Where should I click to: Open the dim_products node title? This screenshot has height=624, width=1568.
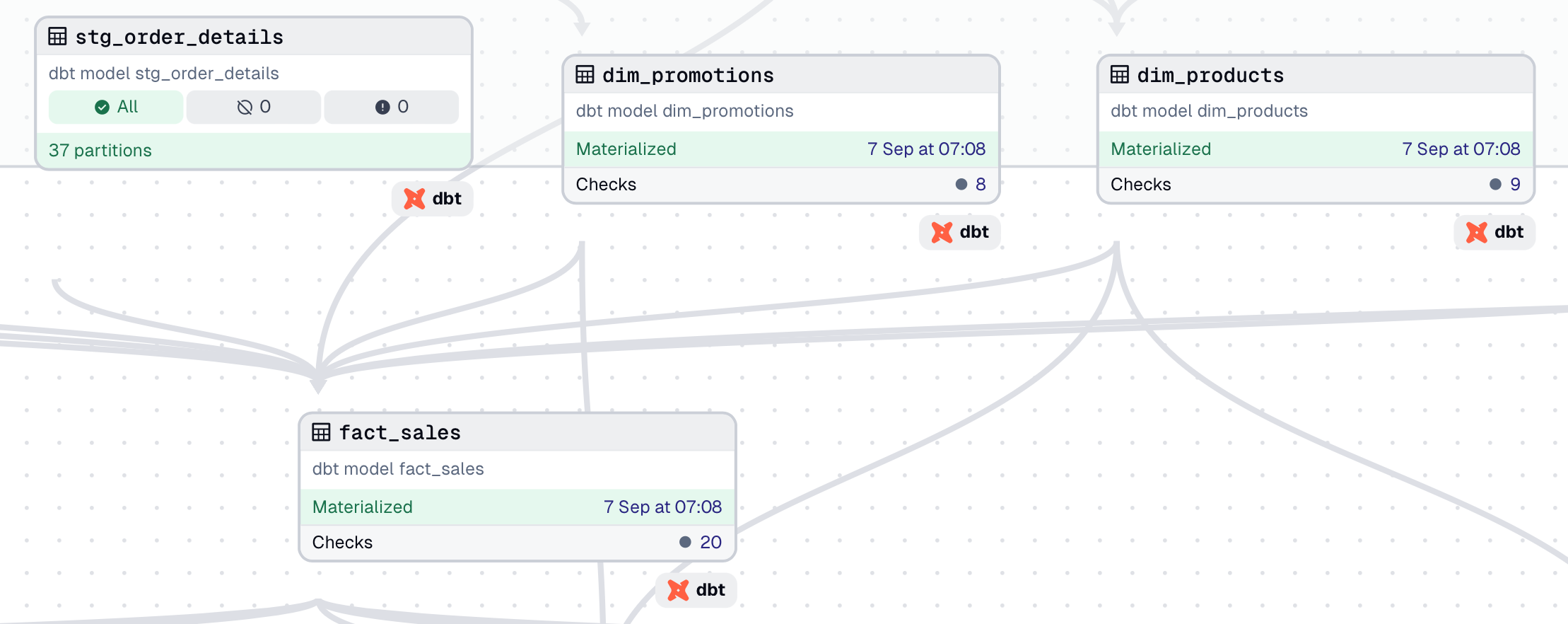(1210, 75)
